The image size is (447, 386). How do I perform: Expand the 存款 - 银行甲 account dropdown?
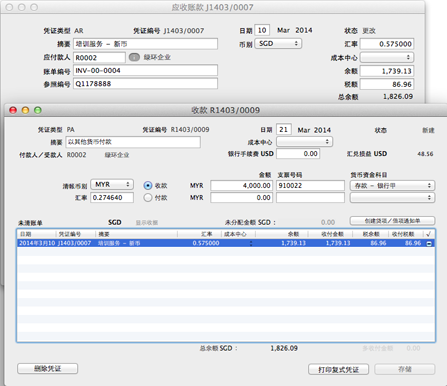coord(392,186)
